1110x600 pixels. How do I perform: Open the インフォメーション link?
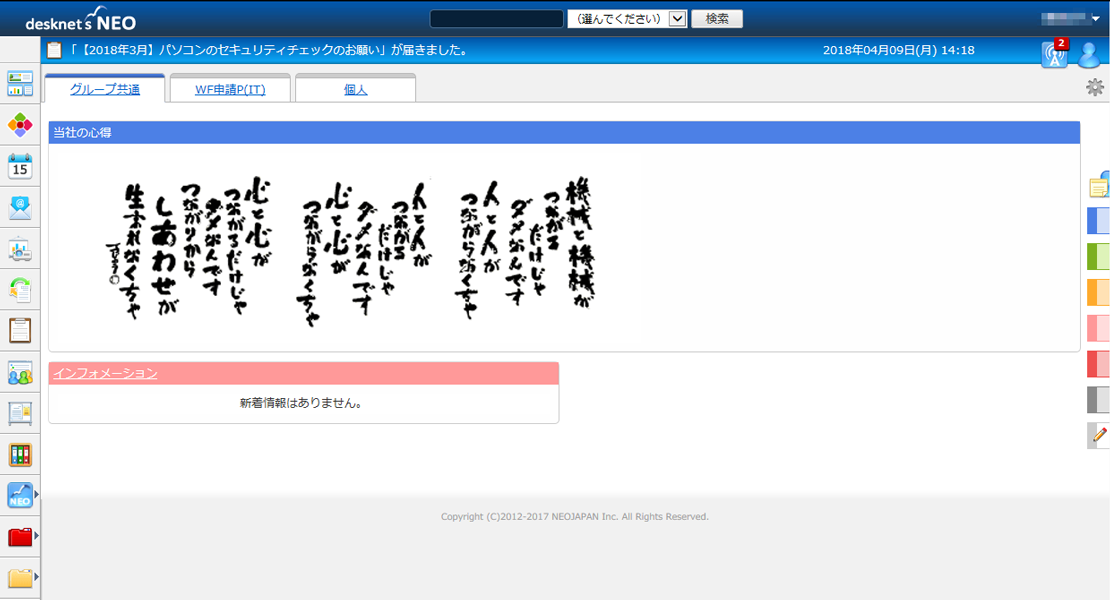[105, 374]
